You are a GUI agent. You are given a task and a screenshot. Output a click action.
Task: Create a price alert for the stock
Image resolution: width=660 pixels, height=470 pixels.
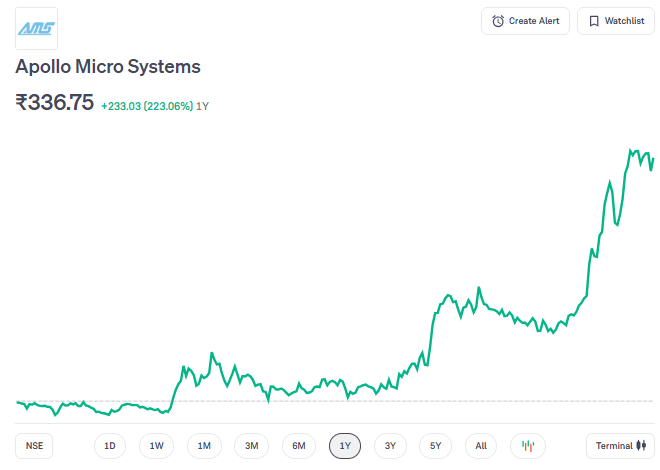525,21
